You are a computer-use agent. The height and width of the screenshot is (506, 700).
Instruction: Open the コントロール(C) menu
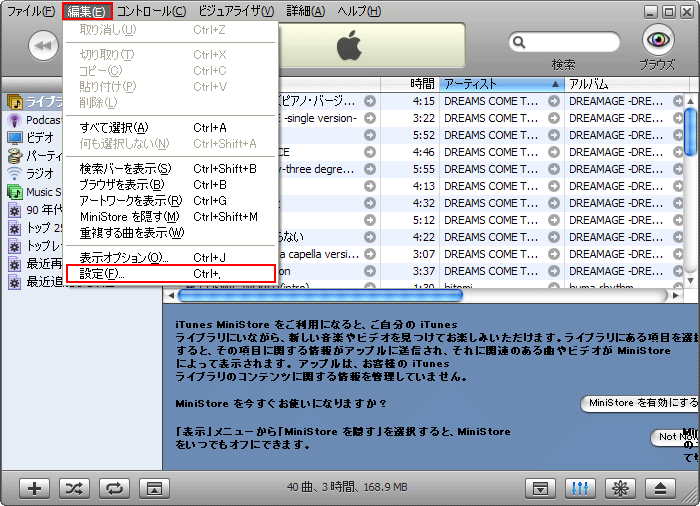[151, 11]
